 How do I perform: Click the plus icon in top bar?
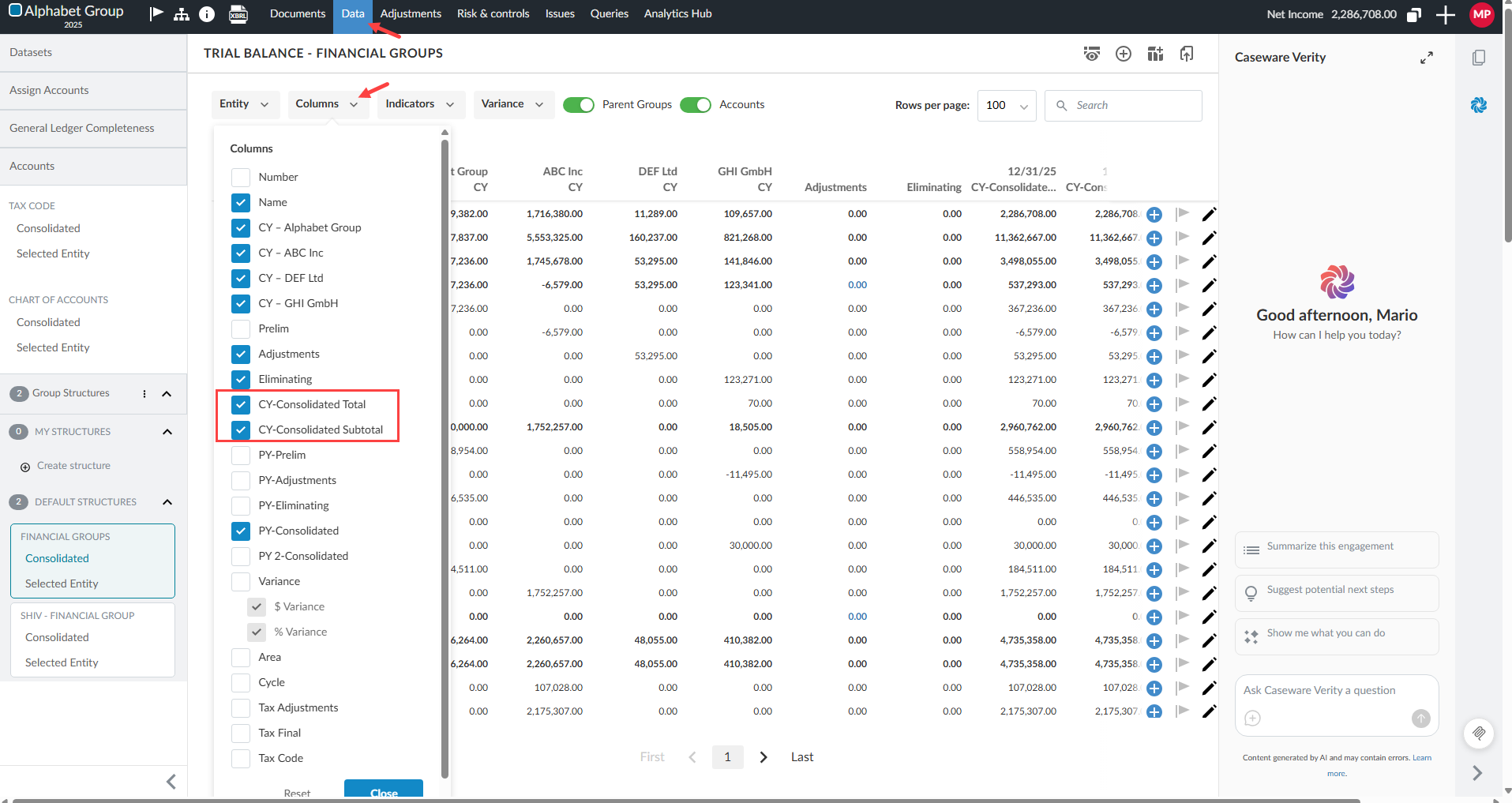(1445, 14)
